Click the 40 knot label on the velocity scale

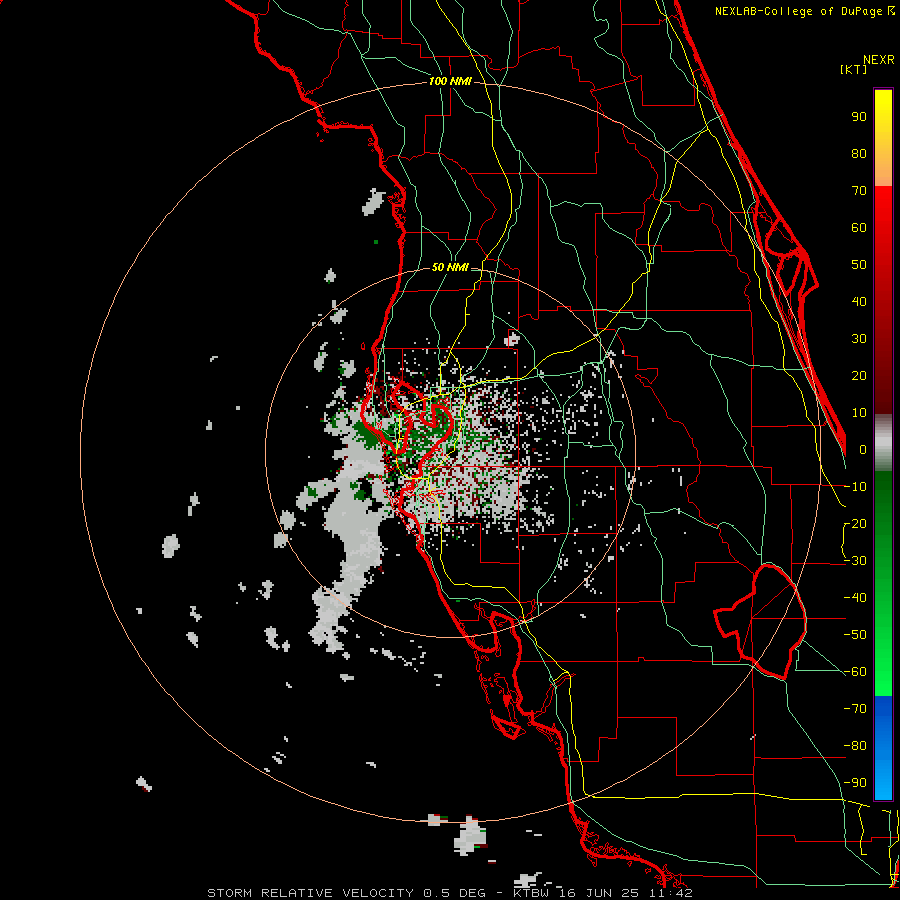859,302
